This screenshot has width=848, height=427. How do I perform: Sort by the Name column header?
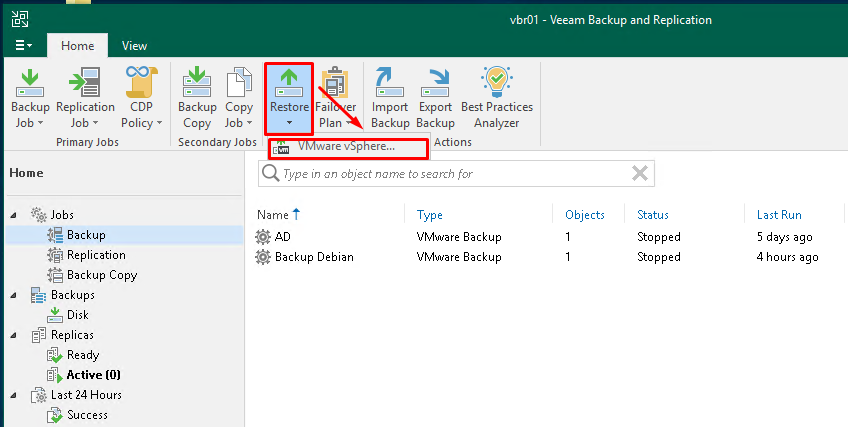(273, 215)
